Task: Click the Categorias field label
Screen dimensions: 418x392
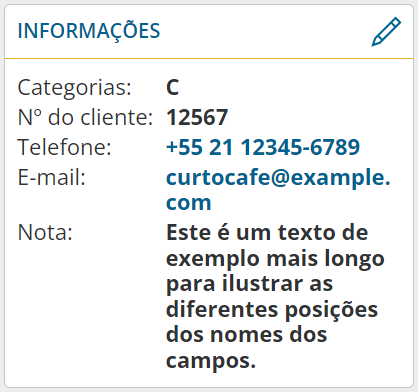Action: pos(74,88)
